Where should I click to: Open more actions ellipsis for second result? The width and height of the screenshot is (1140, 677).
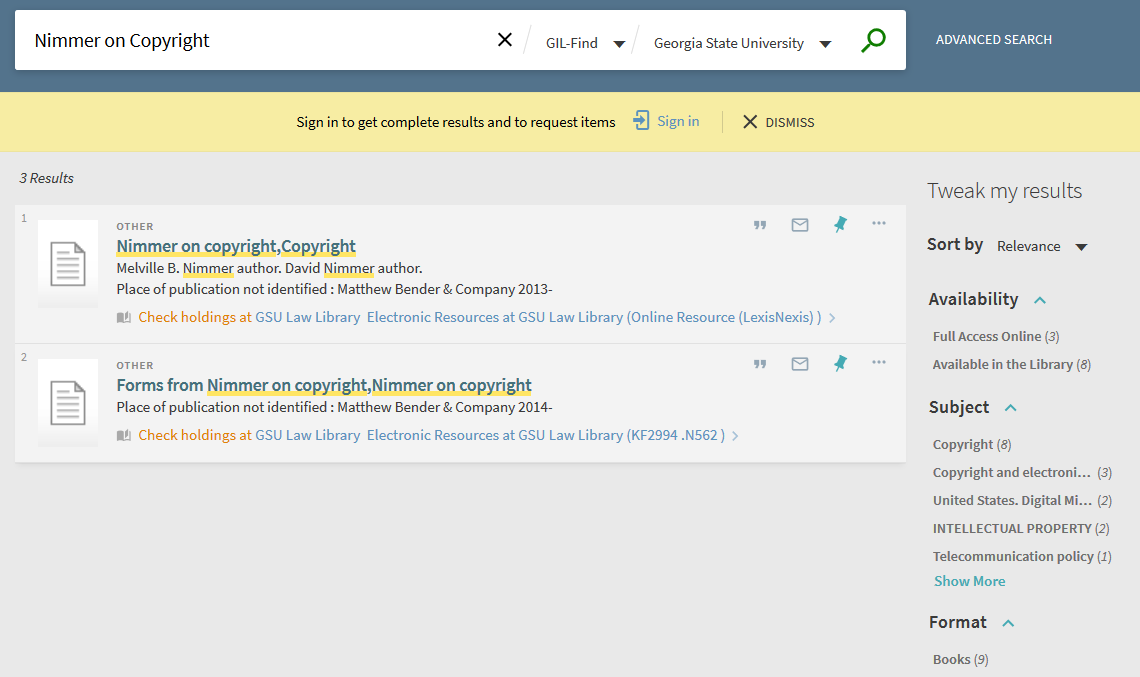[x=879, y=362]
